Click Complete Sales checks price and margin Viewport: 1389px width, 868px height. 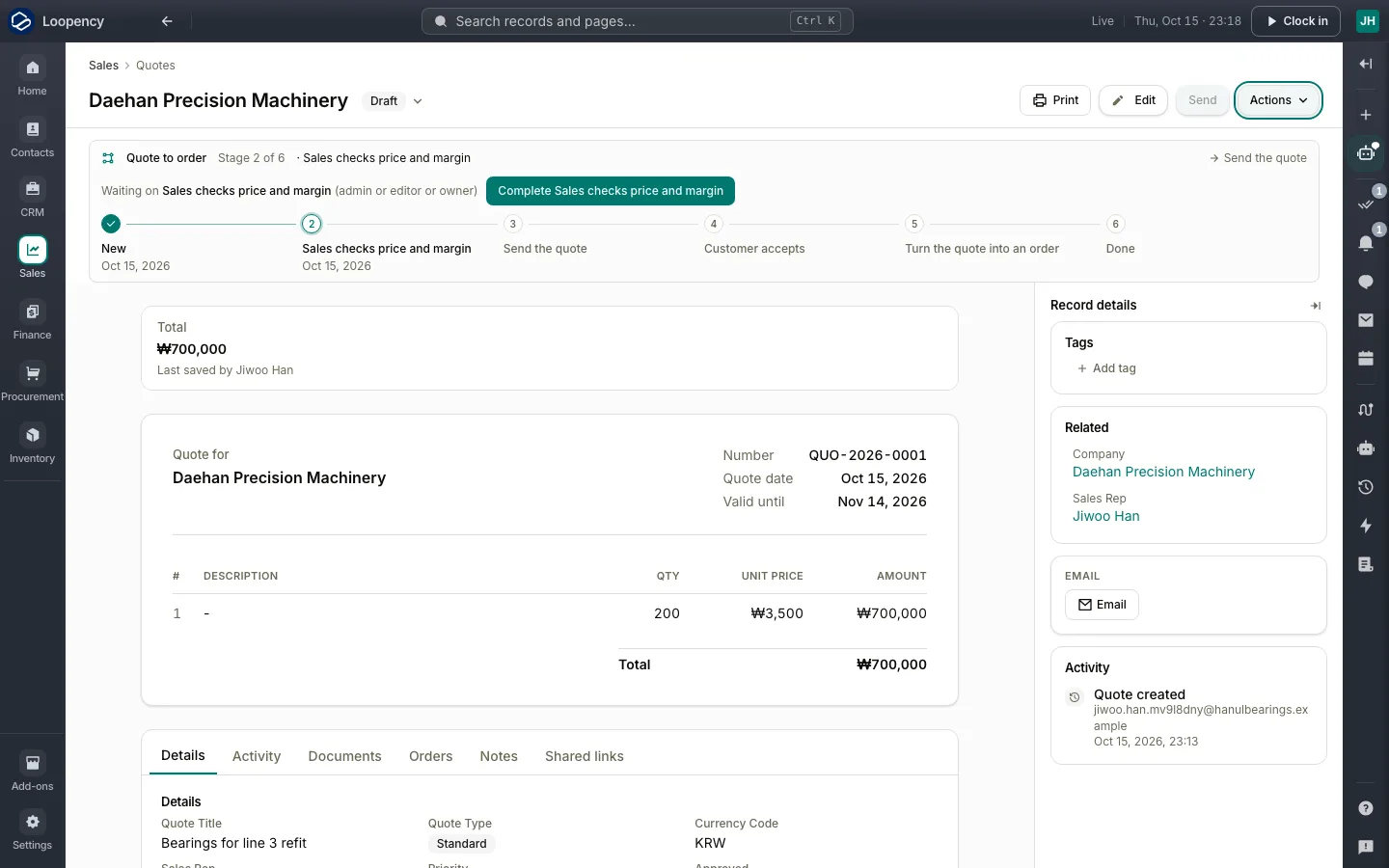[x=611, y=191]
